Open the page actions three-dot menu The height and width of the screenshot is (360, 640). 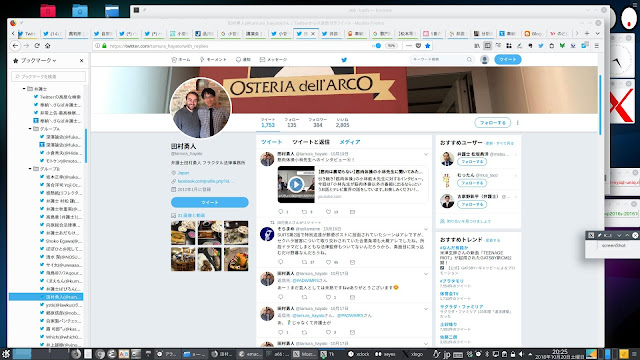coord(409,46)
